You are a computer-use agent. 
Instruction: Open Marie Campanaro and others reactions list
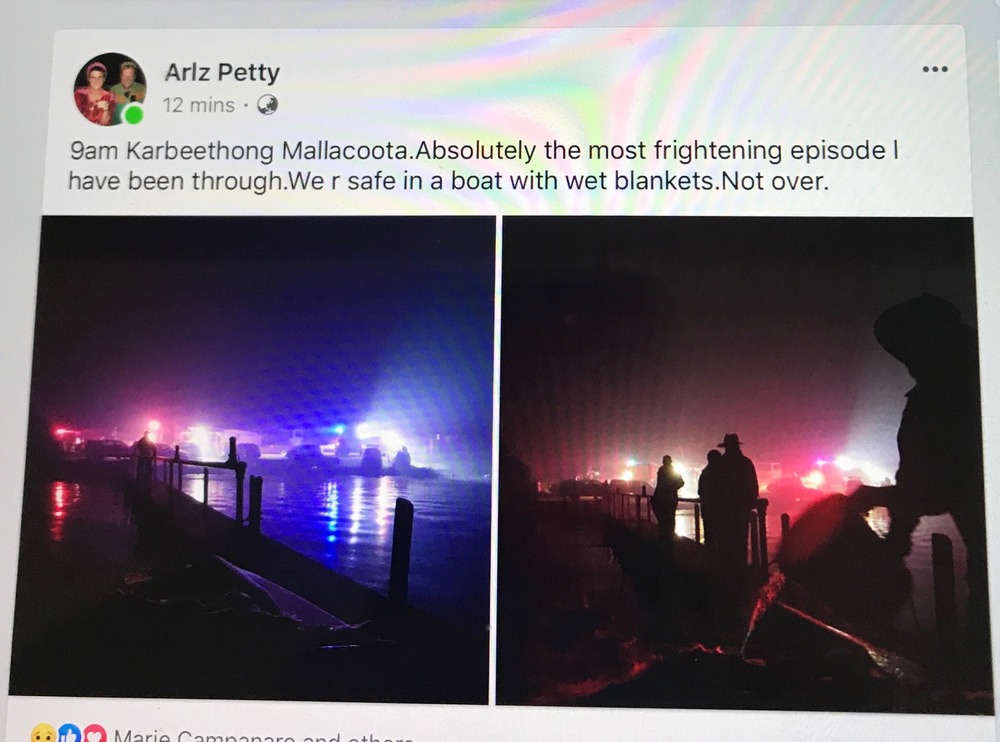point(263,736)
